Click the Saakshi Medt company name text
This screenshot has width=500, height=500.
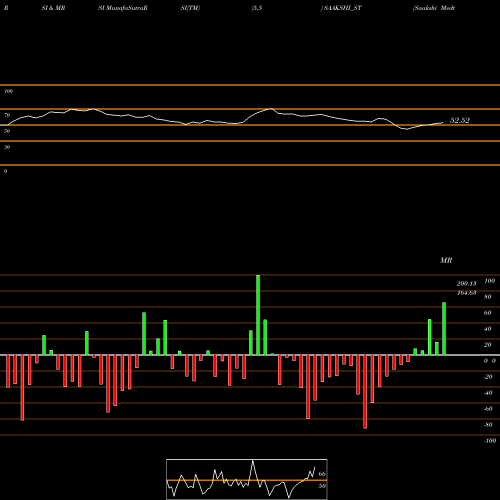[x=434, y=8]
